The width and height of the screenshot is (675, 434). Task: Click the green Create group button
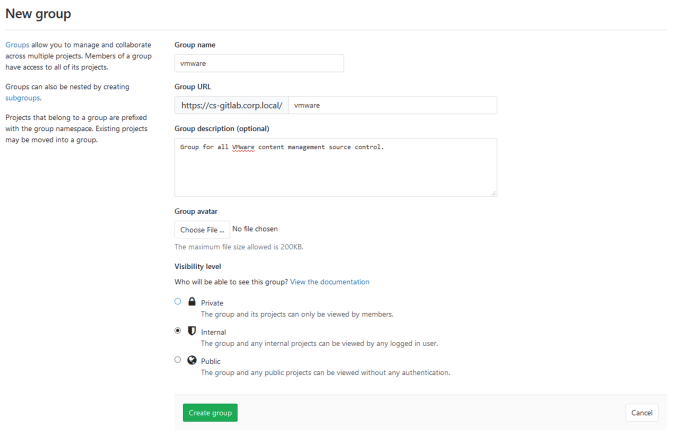pos(210,412)
